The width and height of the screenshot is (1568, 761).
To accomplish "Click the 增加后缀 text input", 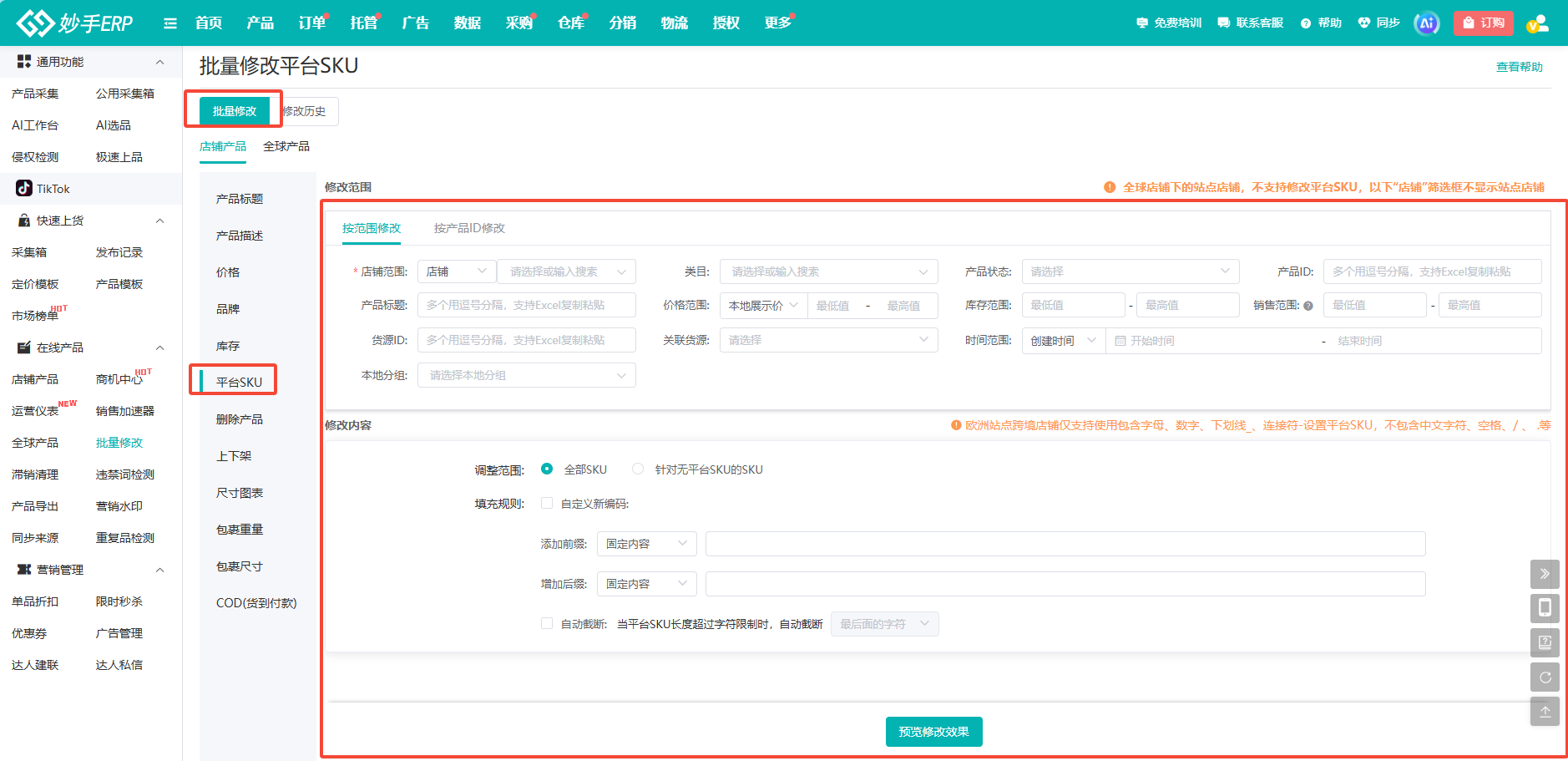I will coord(1065,584).
